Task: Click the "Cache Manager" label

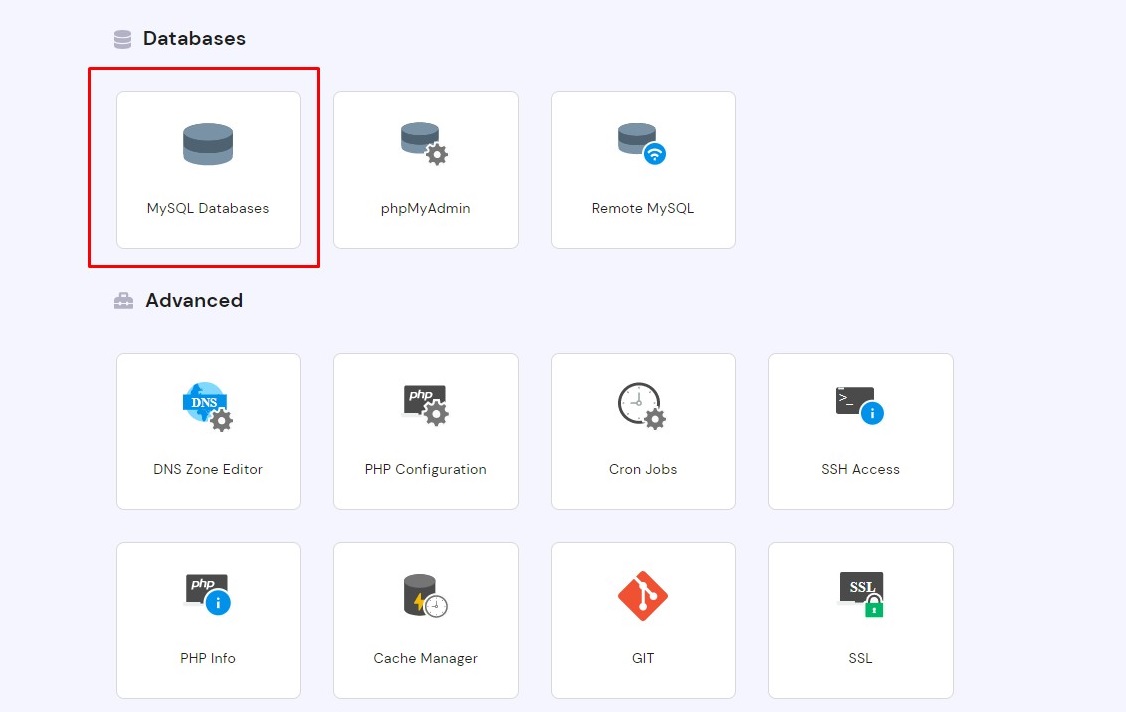Action: 425,658
